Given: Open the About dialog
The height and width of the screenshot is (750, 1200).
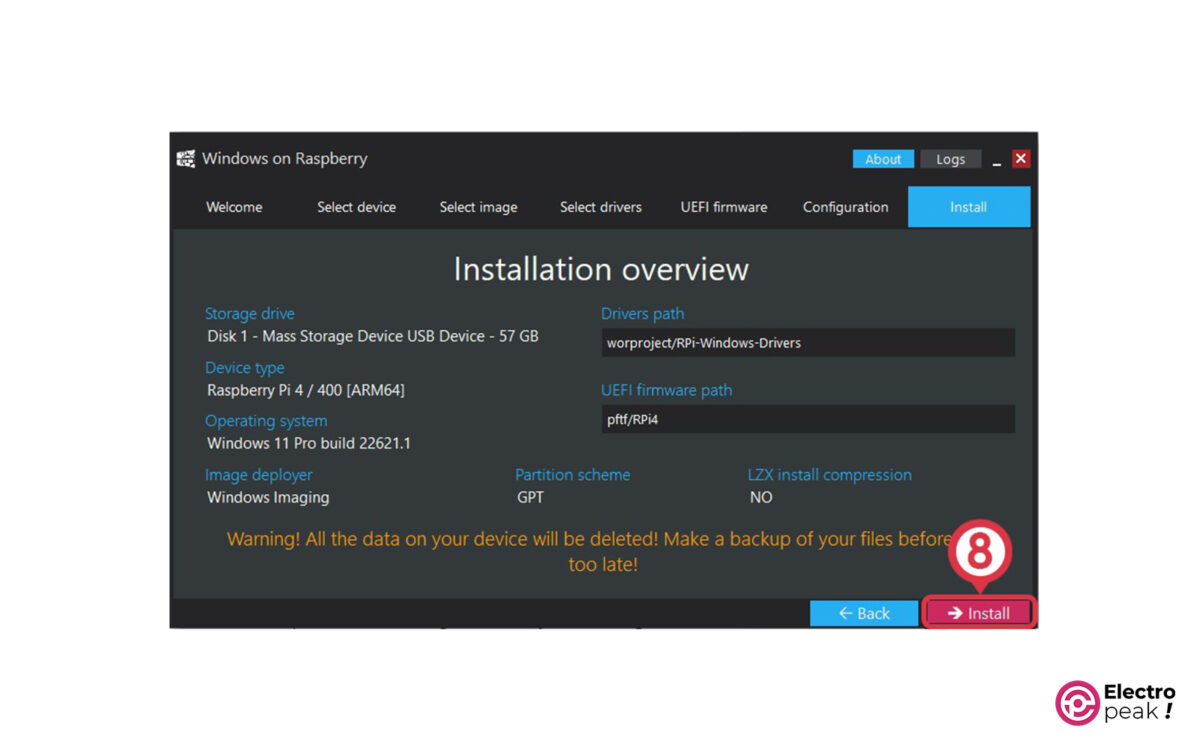Looking at the screenshot, I should pos(882,159).
